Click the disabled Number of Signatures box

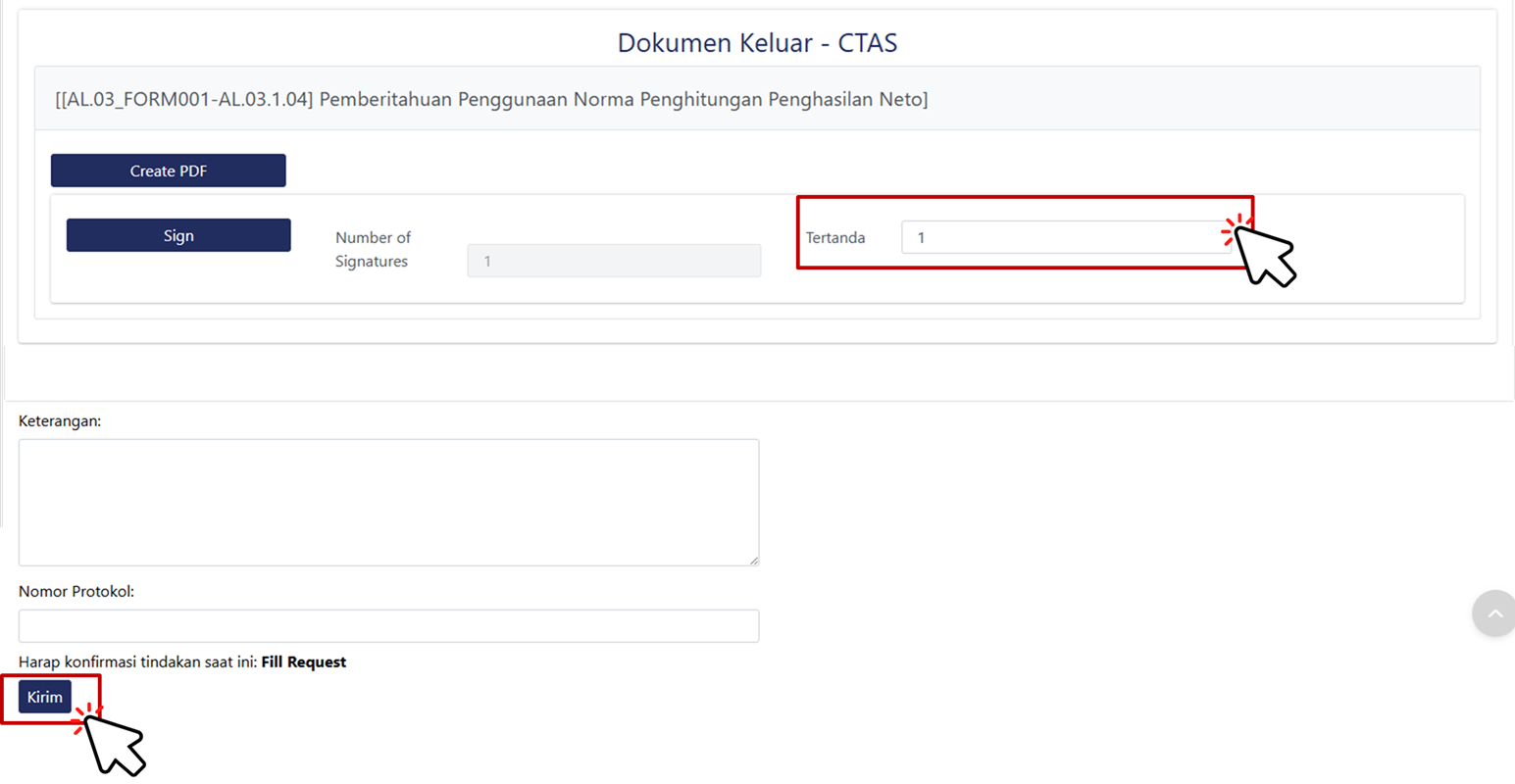click(x=613, y=261)
